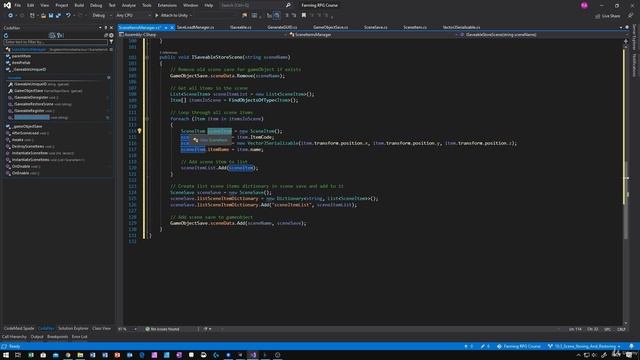Close the SceneItemsManager.cs tab
640x360 pixels.
point(172,27)
